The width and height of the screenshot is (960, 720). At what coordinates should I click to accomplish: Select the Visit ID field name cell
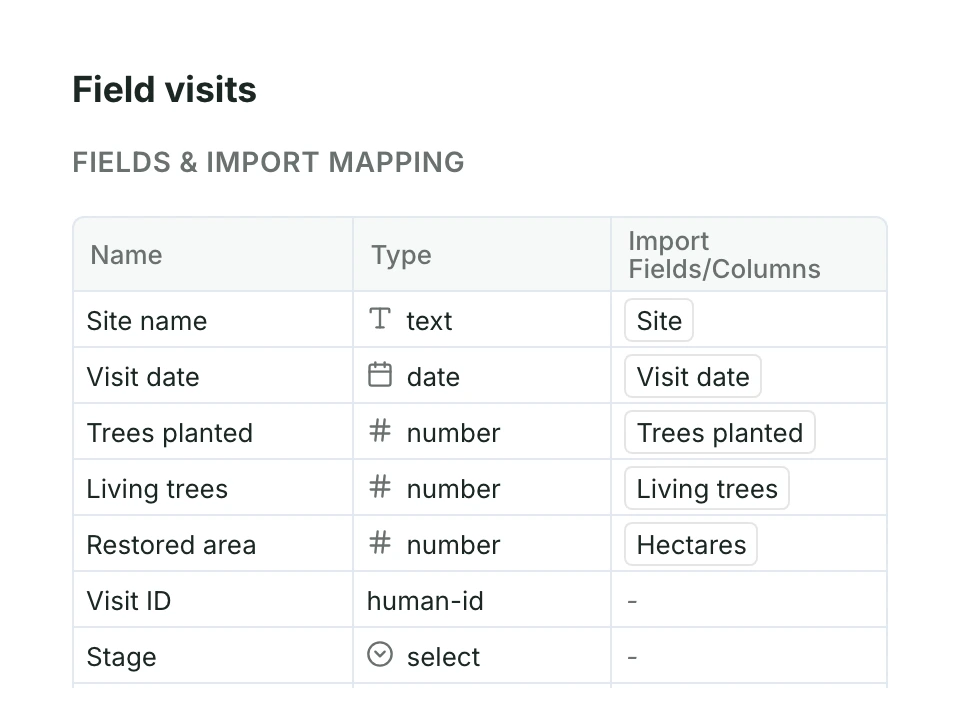(x=213, y=601)
